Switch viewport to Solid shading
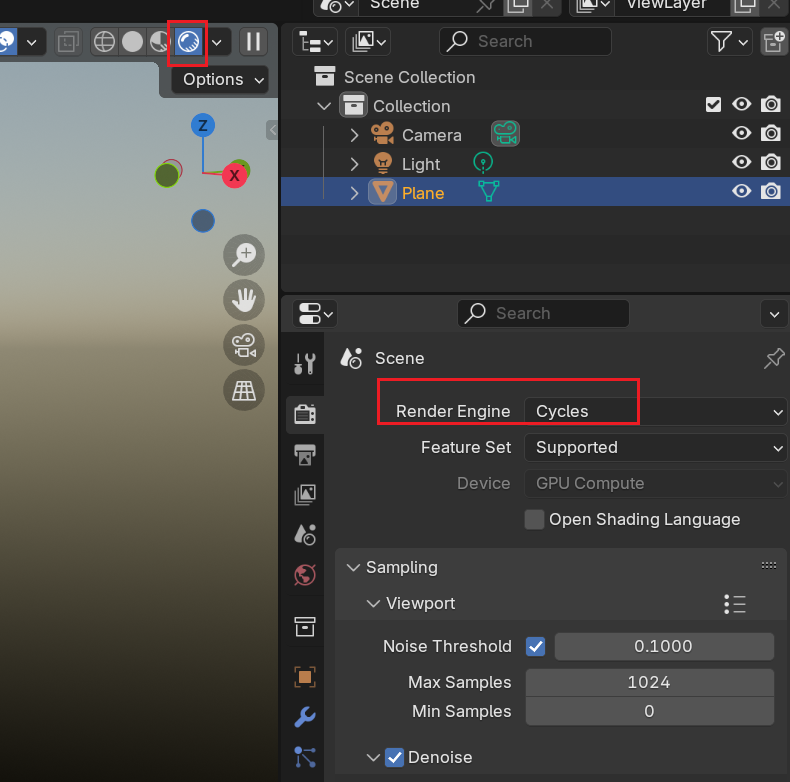This screenshot has height=782, width=790. [x=133, y=42]
